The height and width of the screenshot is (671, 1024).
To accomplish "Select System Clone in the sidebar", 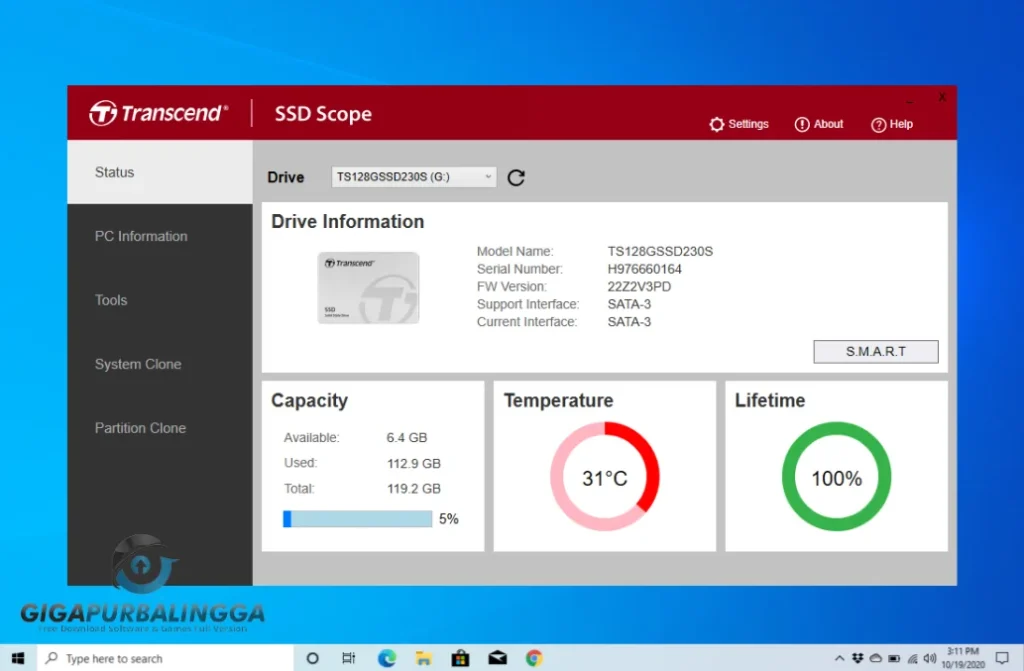I will (137, 364).
